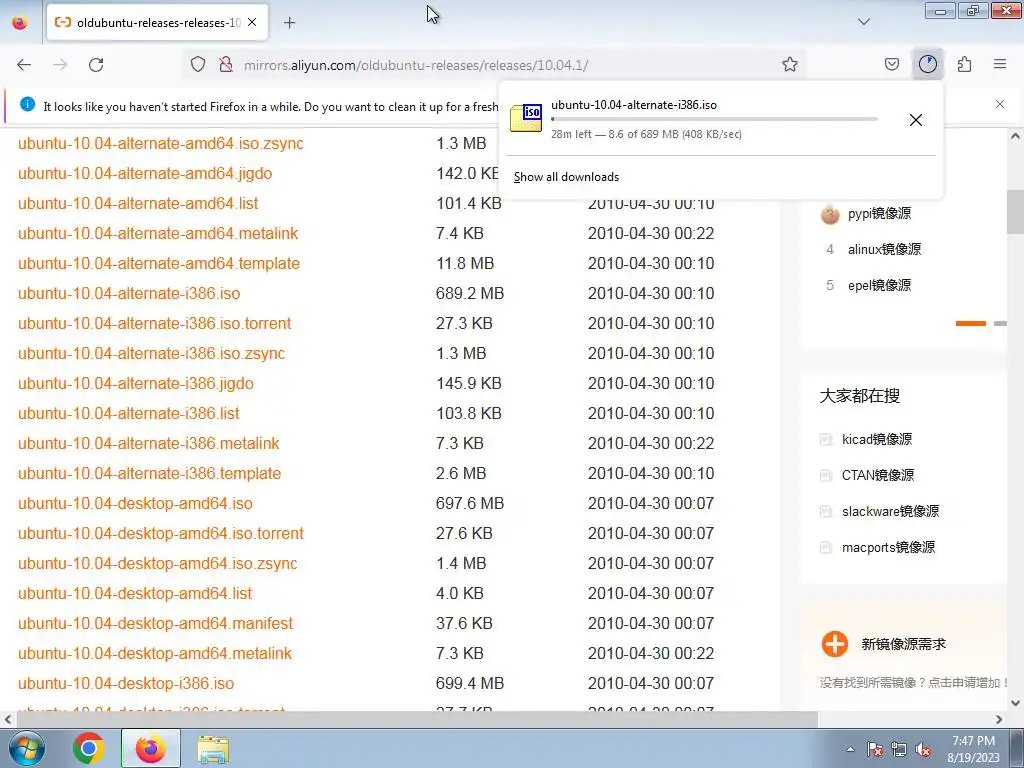Open Firefox application hamburger menu
Viewport: 1024px width, 768px height.
point(1000,65)
